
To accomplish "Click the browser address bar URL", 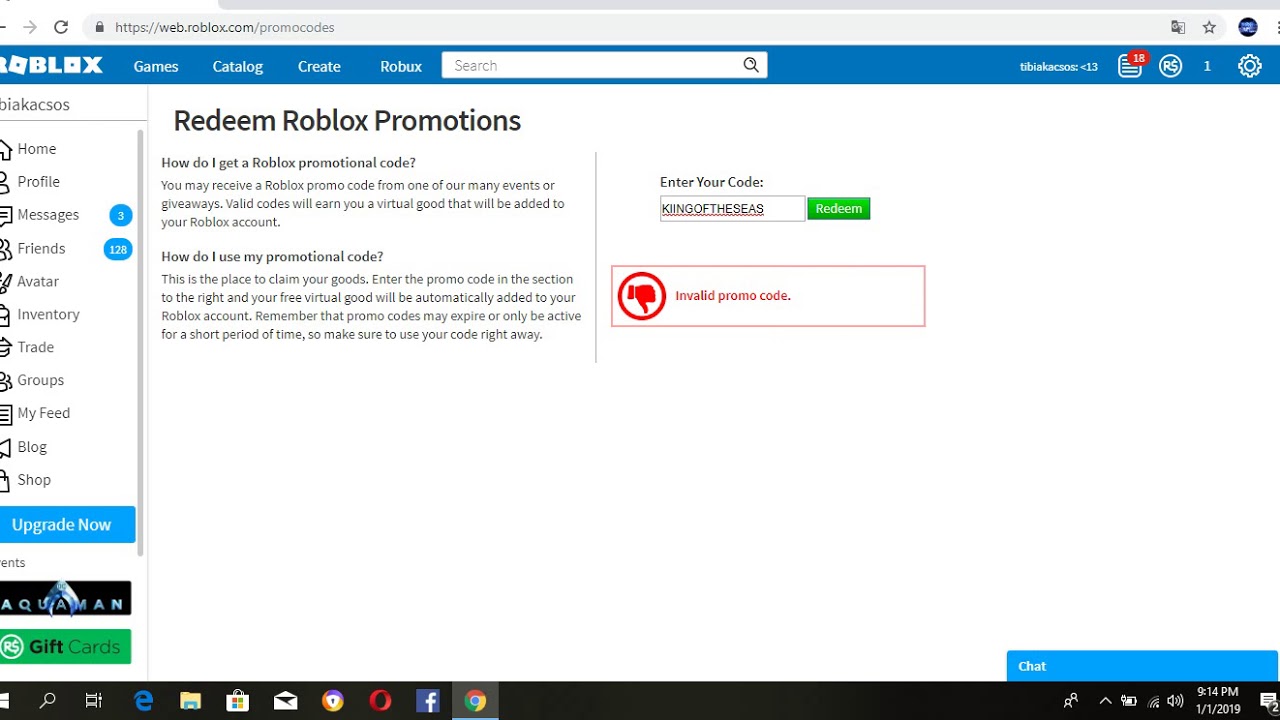I will [225, 27].
